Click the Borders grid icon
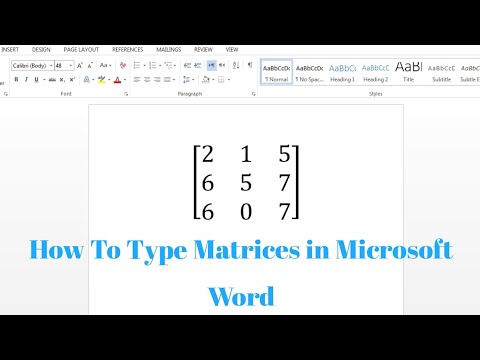Image resolution: width=480 pixels, height=360 pixels. (x=221, y=80)
